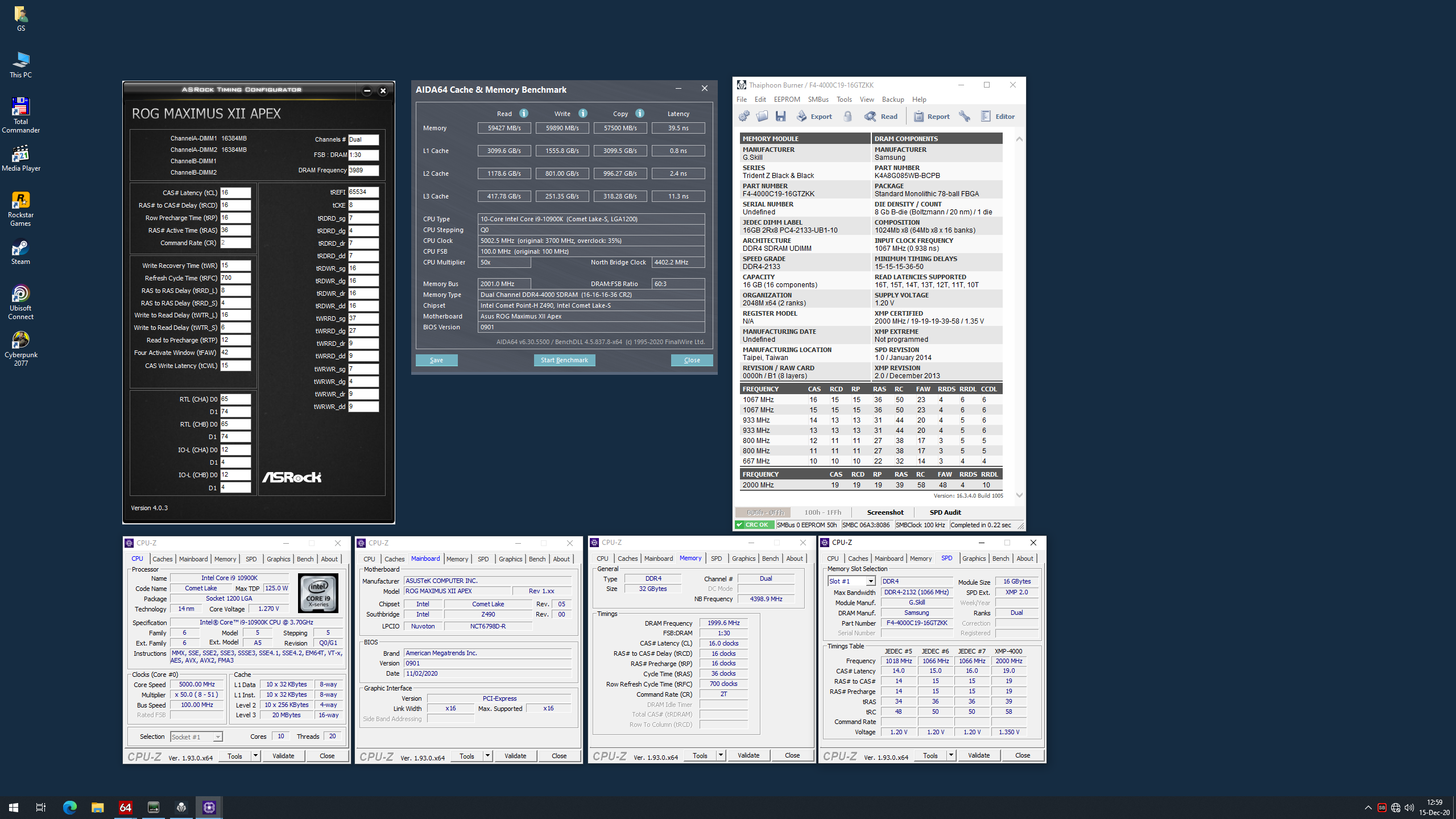Open SPD Audit tab in Thaiphoon Burner
Viewport: 1456px width, 819px height.
945,512
